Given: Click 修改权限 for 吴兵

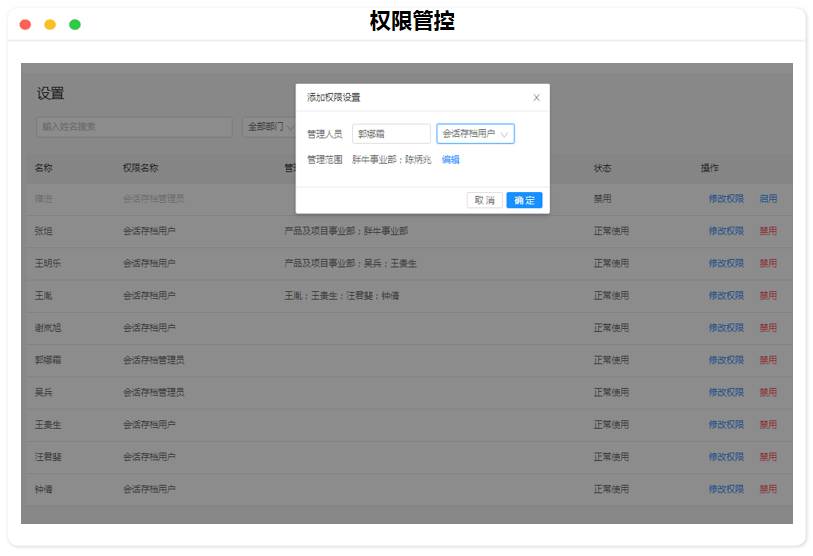Looking at the screenshot, I should tap(726, 392).
